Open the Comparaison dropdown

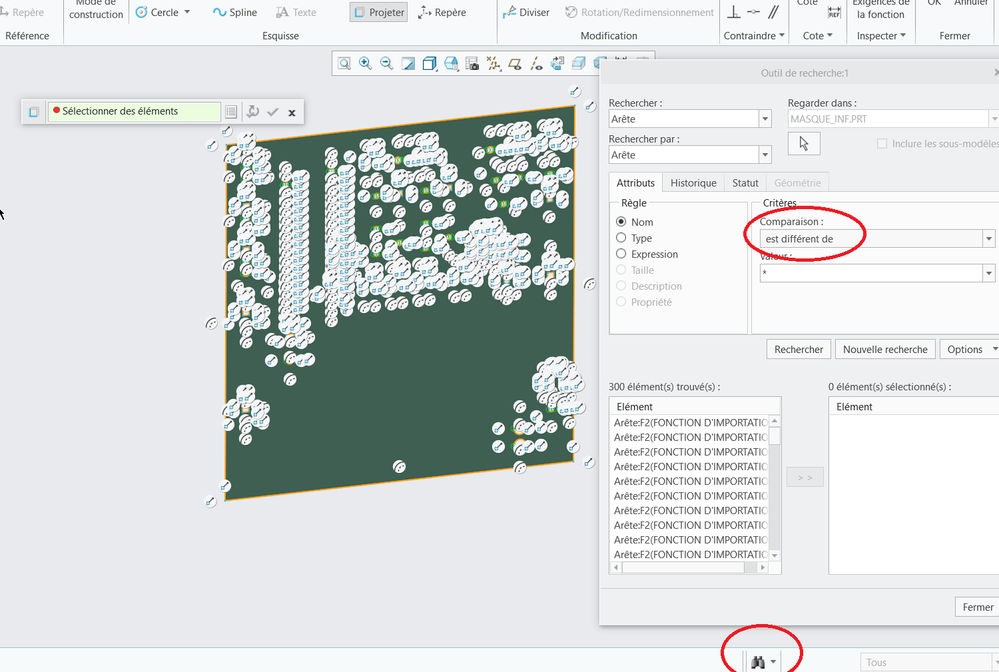tap(988, 239)
